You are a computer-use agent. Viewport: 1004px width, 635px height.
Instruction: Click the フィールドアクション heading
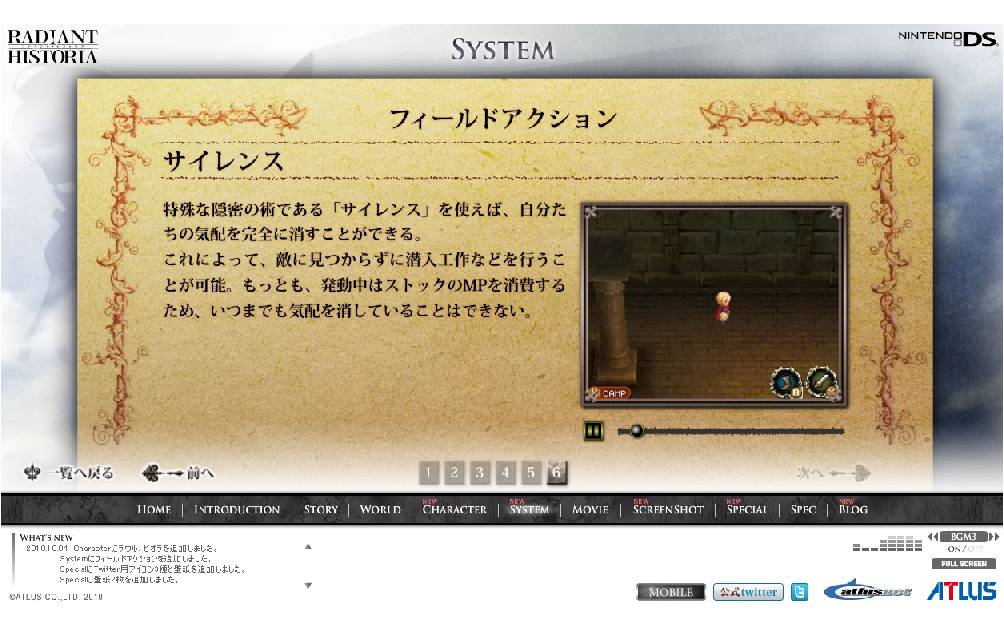503,119
